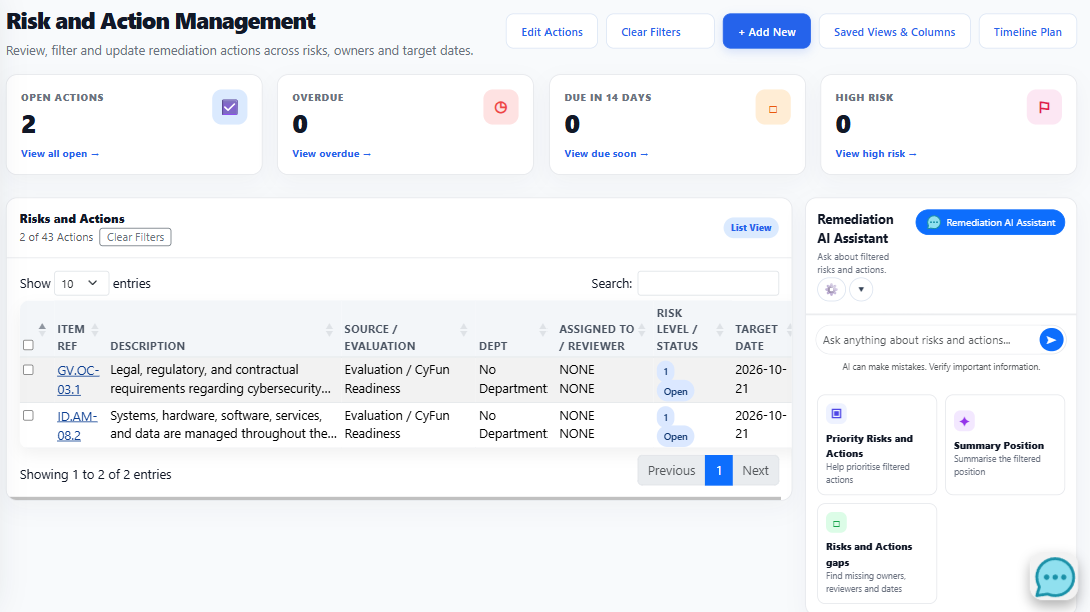Viewport: 1090px width, 612px height.
Task: Sort by Assigned To / Reviewer arrows
Action: pyautogui.click(x=641, y=330)
